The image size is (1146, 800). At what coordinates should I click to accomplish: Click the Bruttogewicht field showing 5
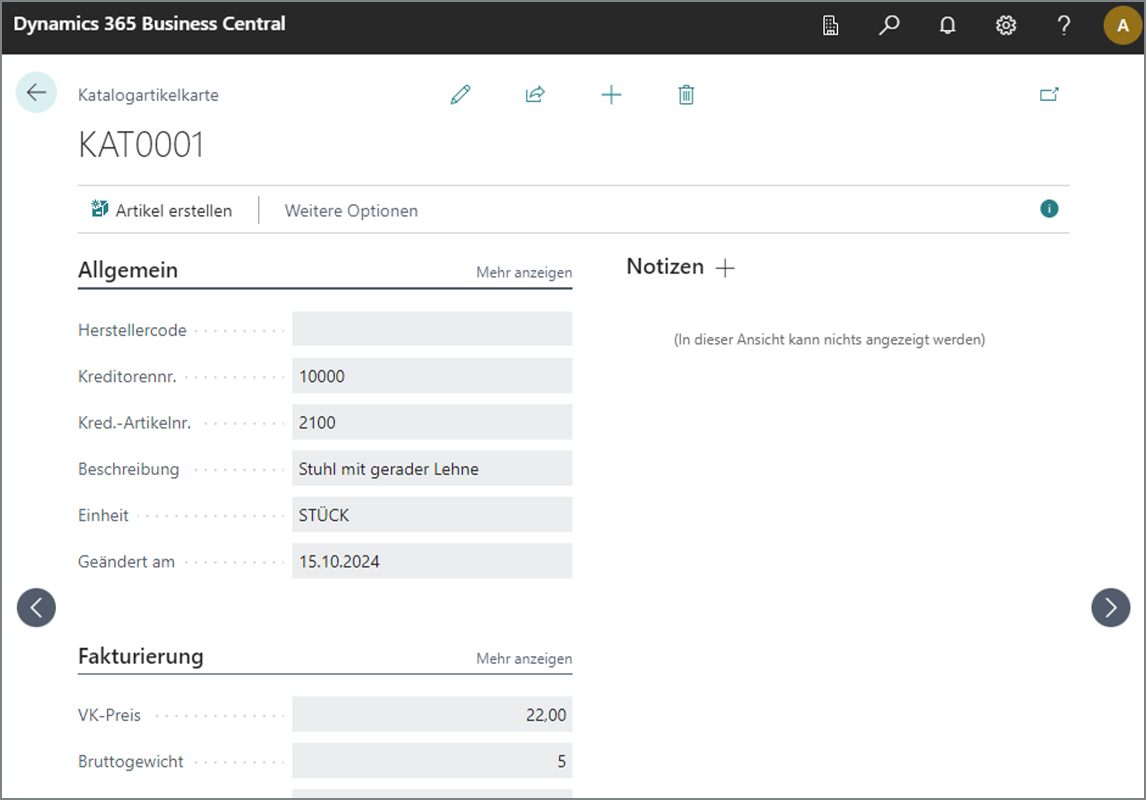(x=432, y=761)
